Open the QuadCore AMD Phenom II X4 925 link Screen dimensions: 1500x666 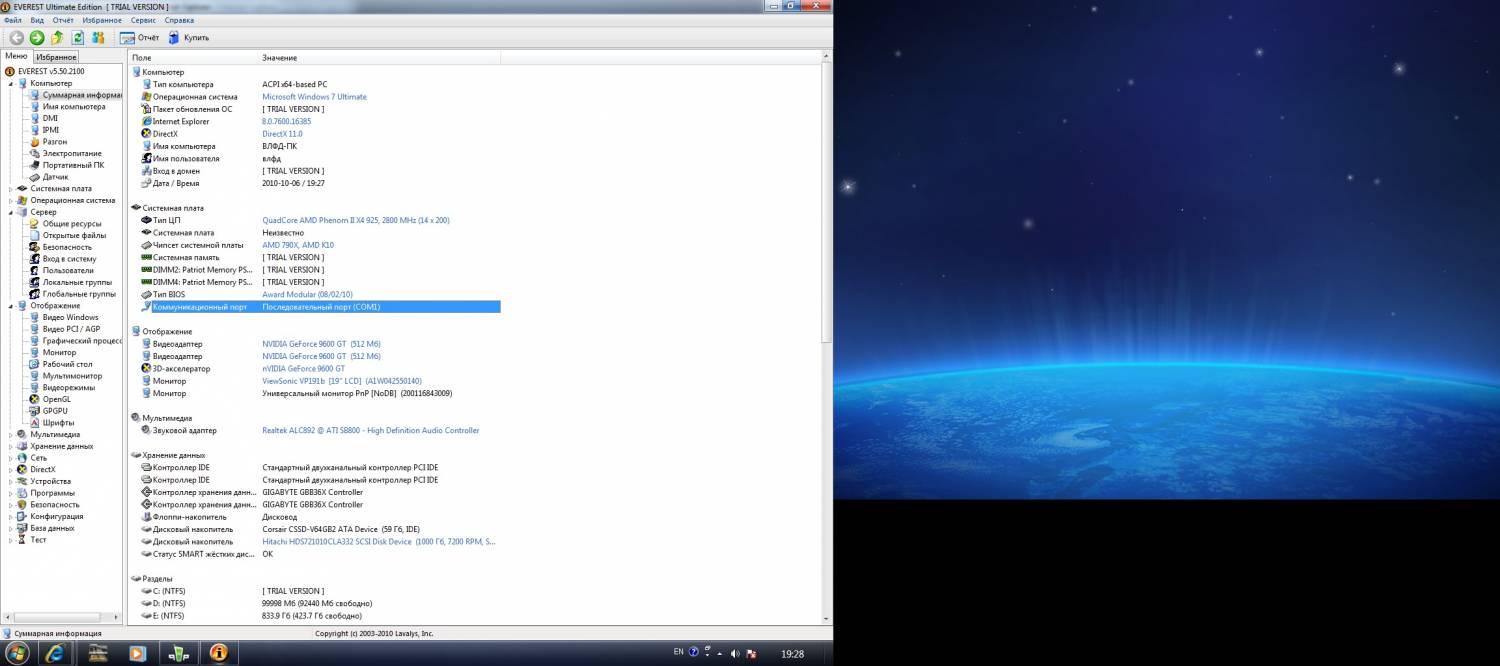click(356, 220)
